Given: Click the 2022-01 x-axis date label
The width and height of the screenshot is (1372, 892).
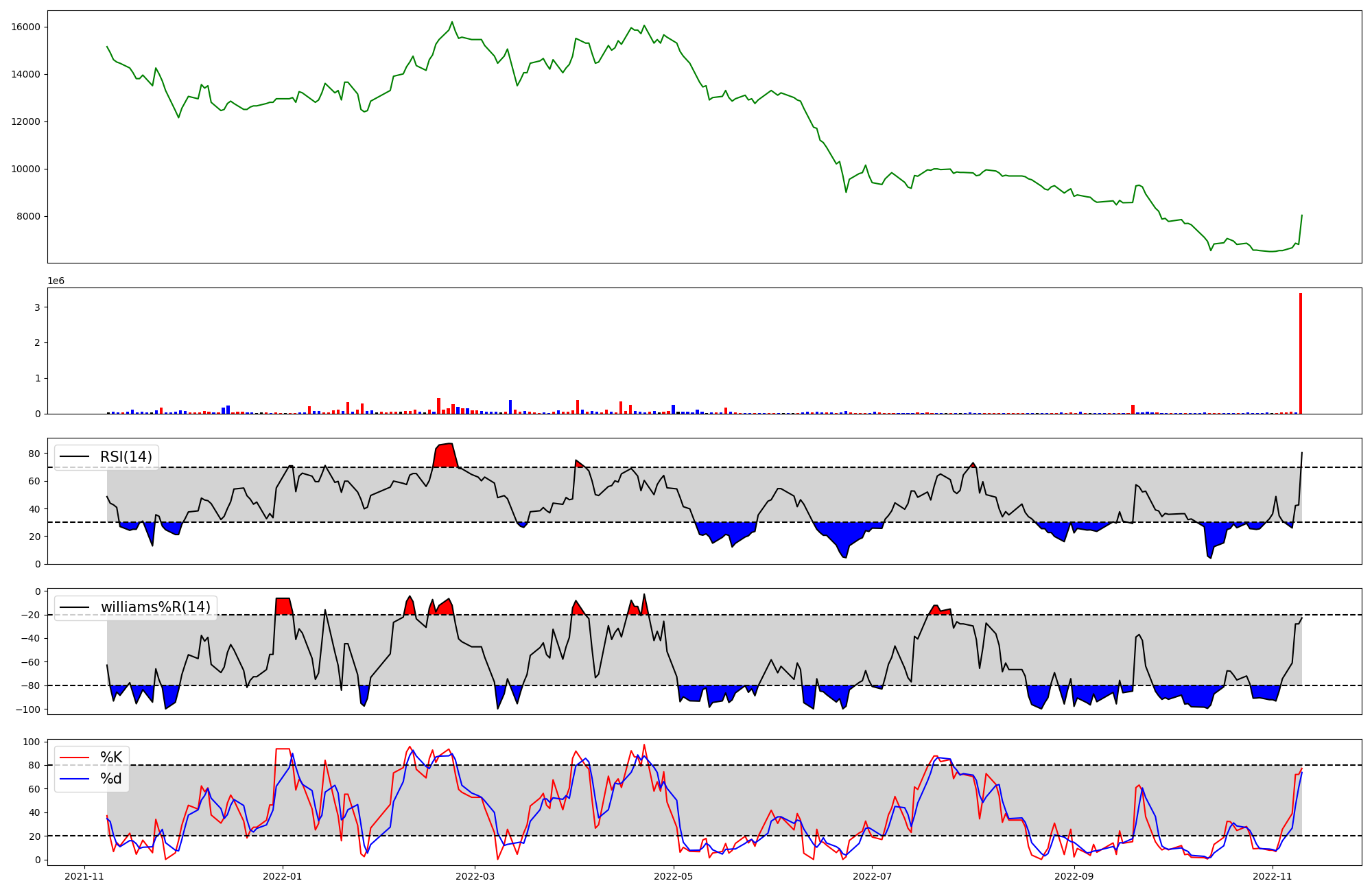Looking at the screenshot, I should (x=282, y=876).
